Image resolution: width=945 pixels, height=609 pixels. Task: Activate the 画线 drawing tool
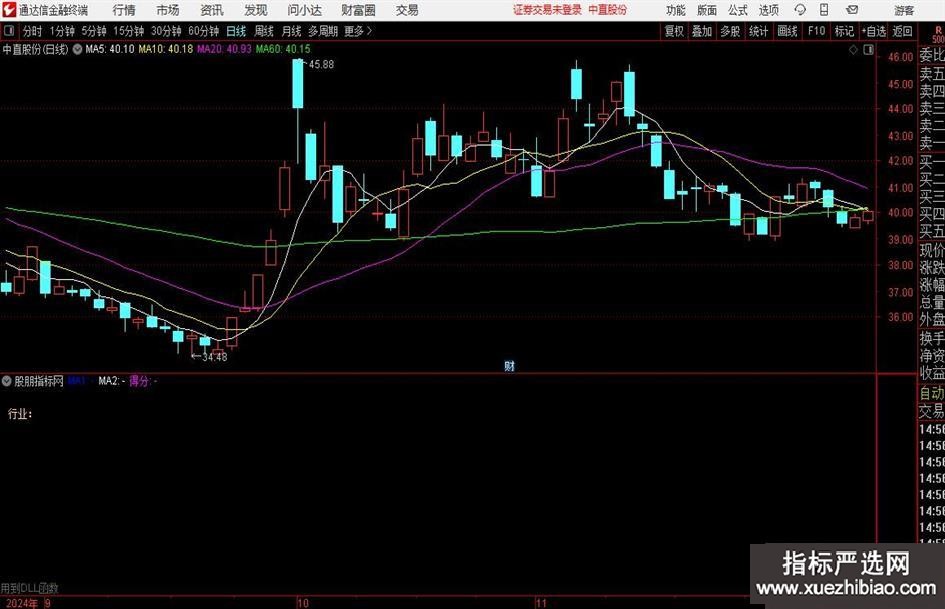[x=787, y=31]
